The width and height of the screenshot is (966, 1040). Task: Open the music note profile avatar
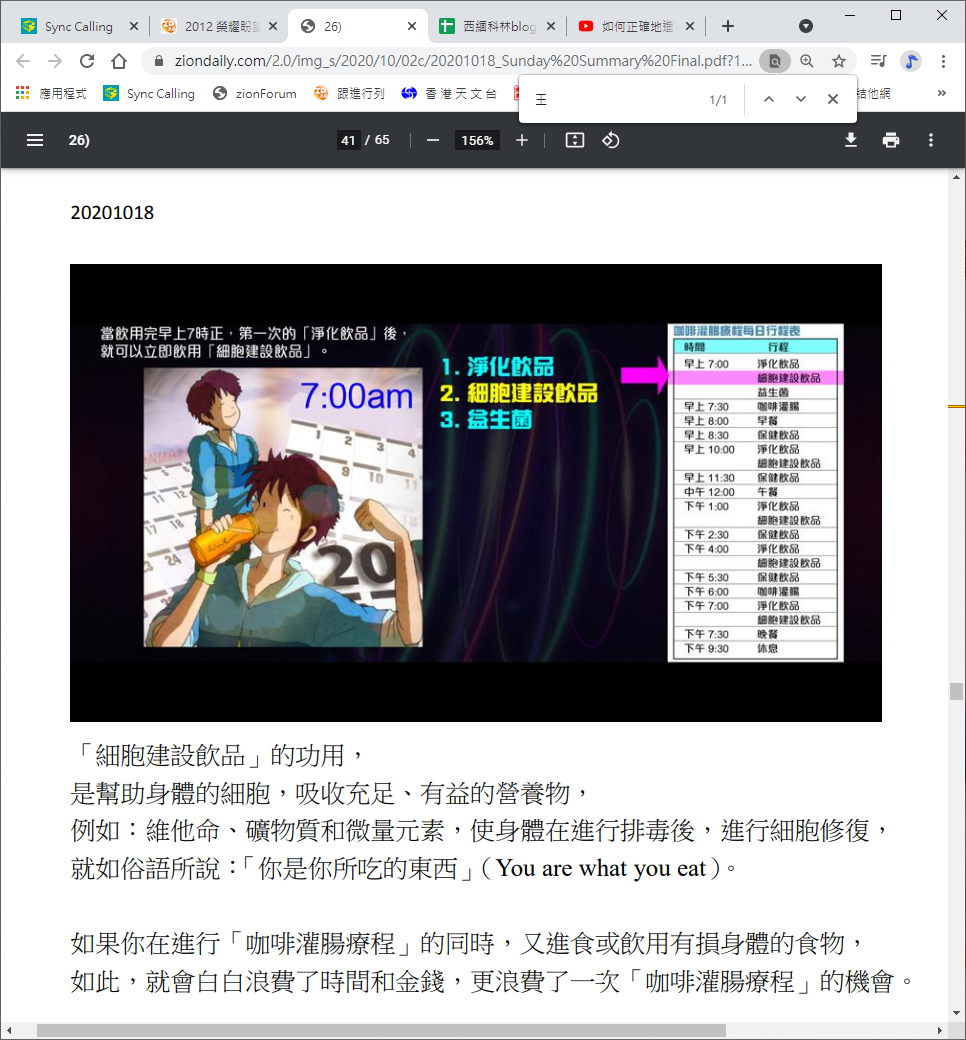click(911, 62)
